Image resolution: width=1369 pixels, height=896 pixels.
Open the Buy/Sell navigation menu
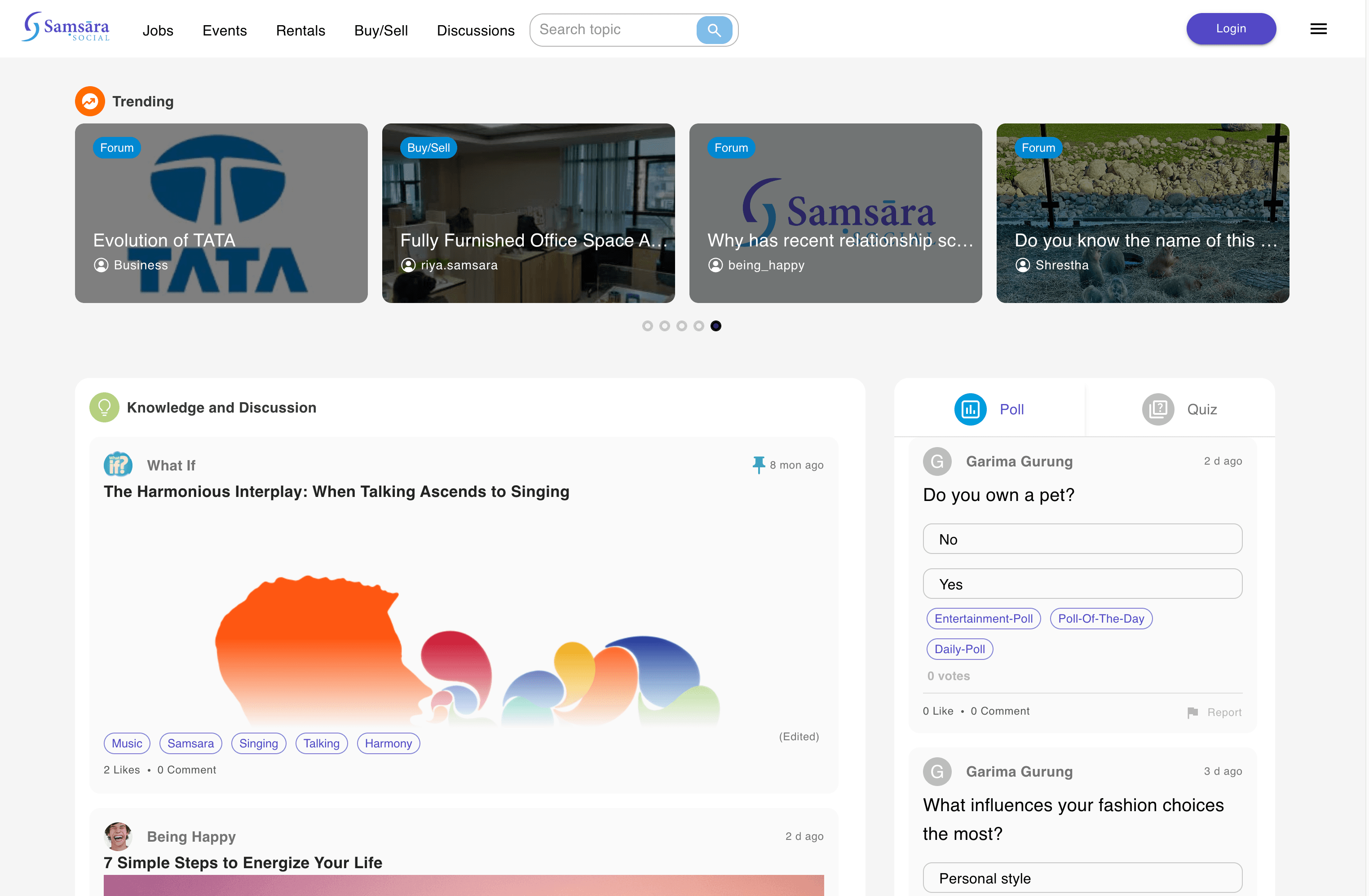pyautogui.click(x=380, y=30)
